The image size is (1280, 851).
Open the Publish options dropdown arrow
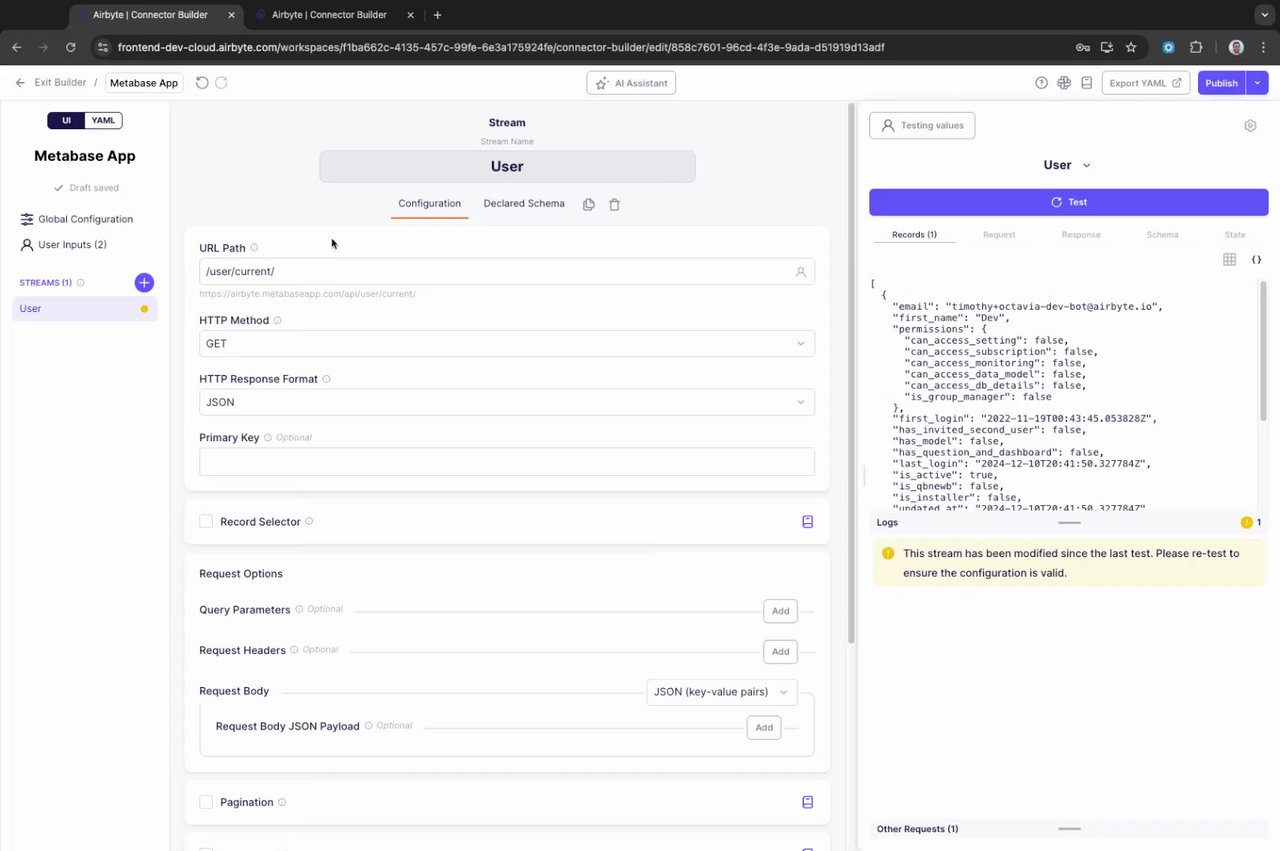(1258, 83)
